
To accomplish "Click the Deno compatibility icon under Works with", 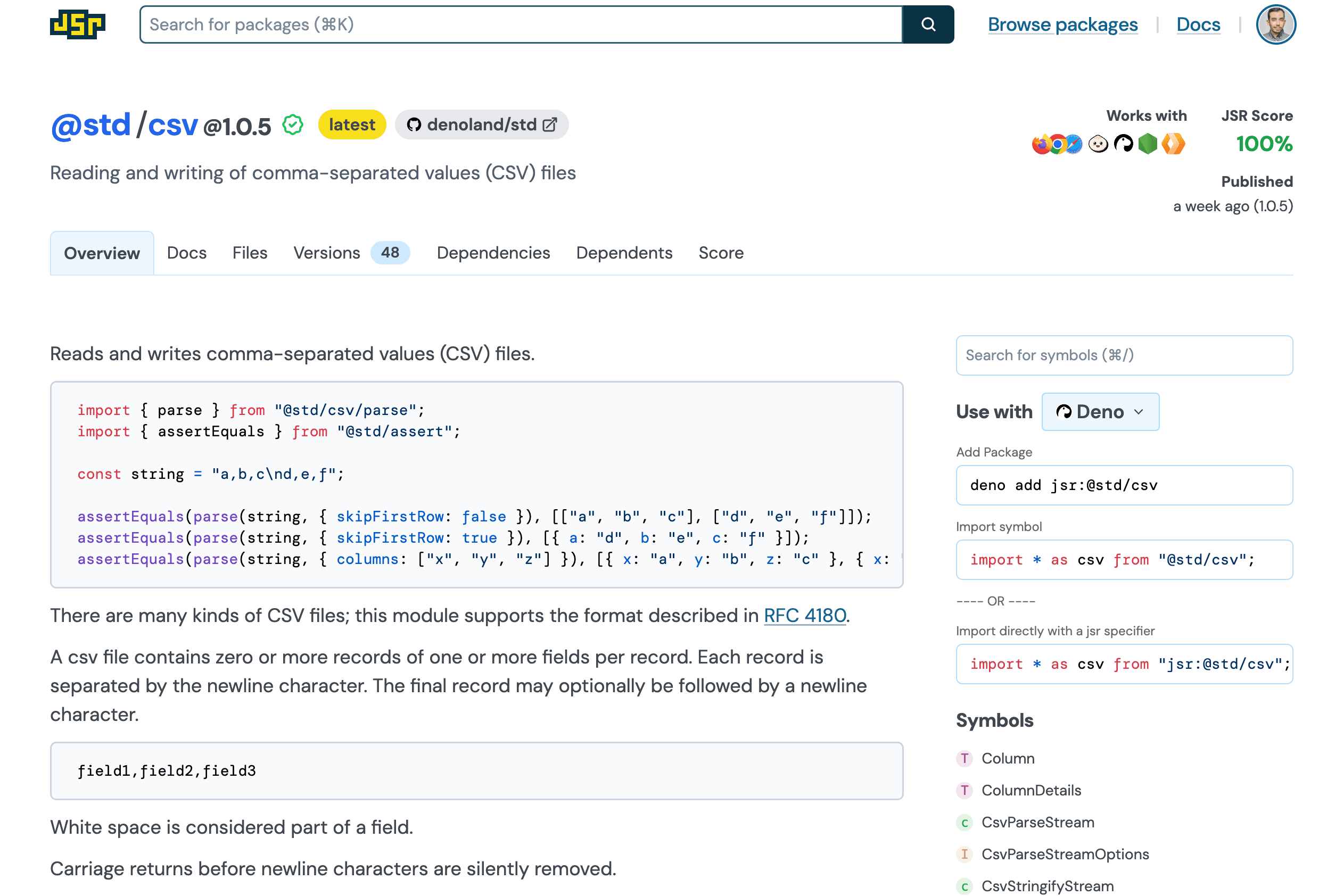I will coord(1123,144).
